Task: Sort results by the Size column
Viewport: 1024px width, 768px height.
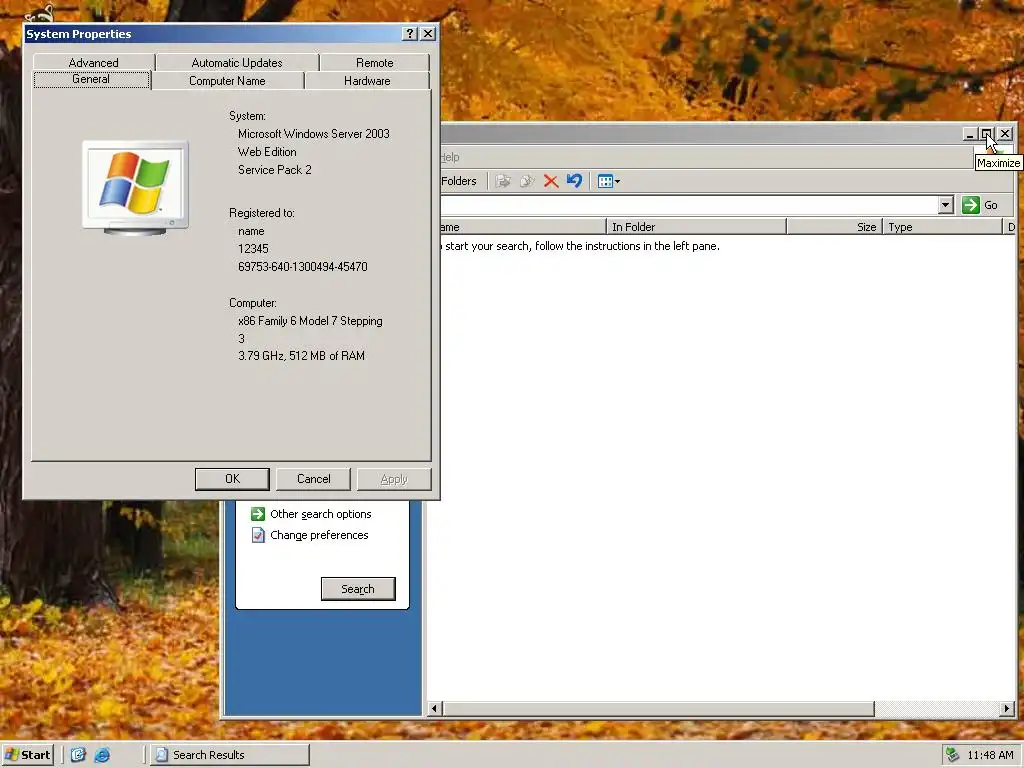Action: (x=835, y=227)
